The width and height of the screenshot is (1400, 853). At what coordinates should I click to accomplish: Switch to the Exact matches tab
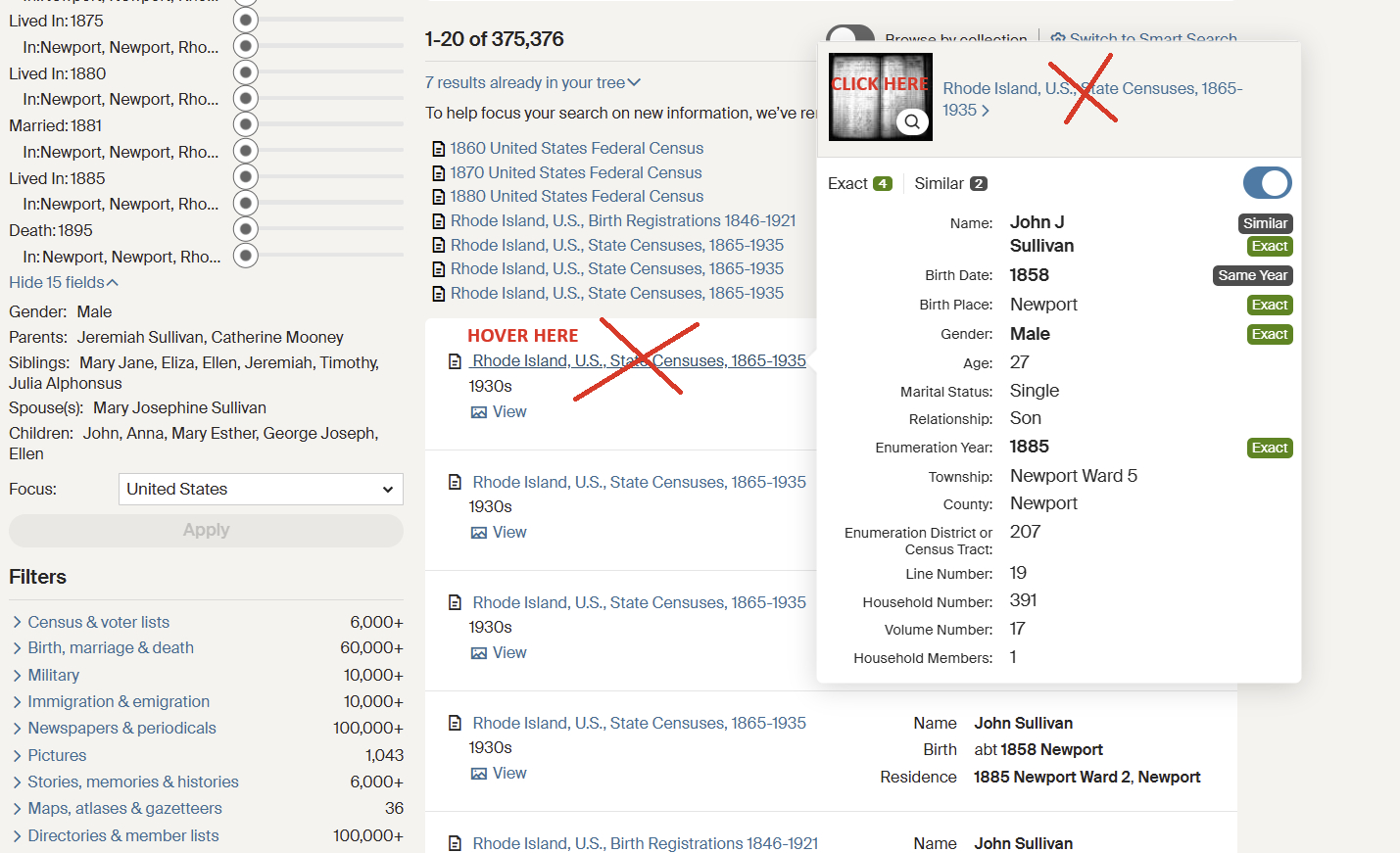pyautogui.click(x=859, y=184)
